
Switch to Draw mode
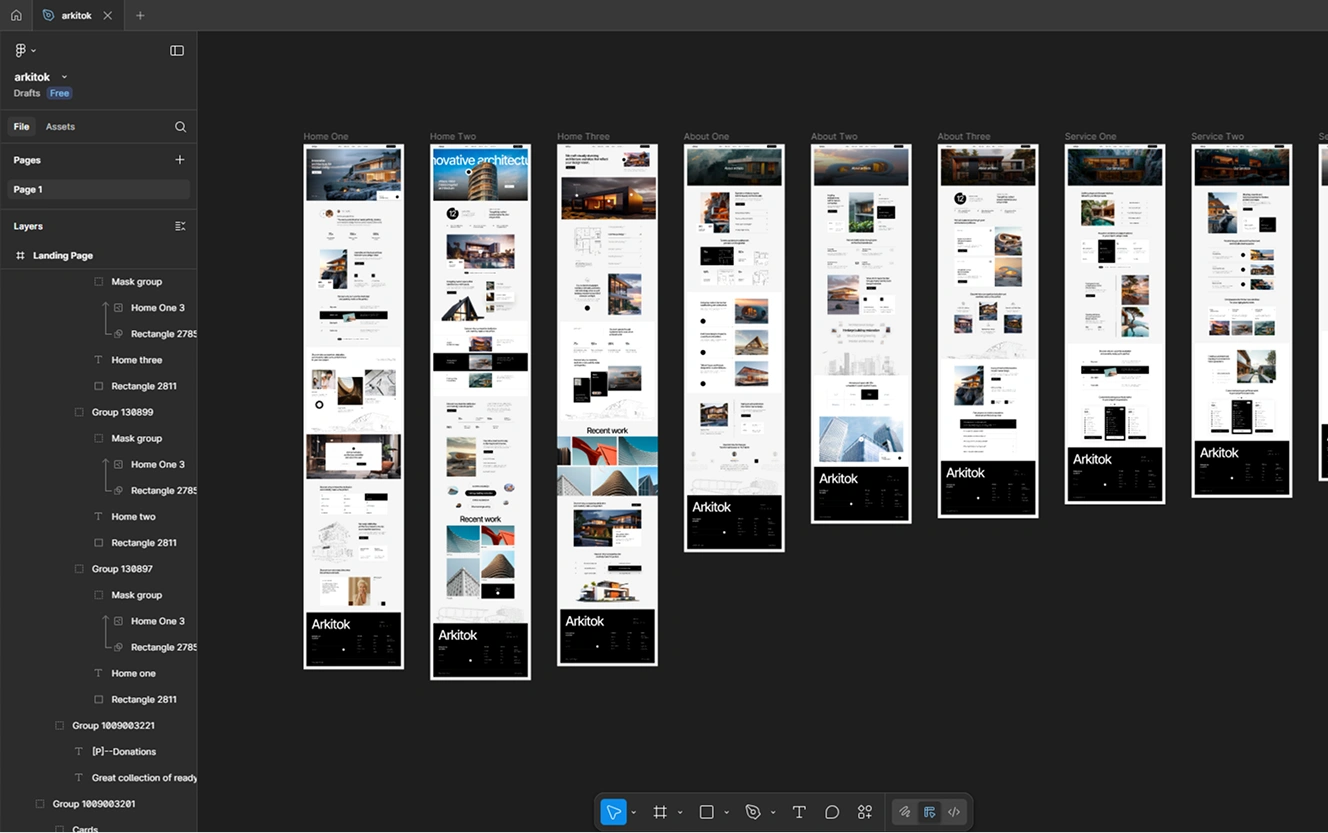point(905,812)
